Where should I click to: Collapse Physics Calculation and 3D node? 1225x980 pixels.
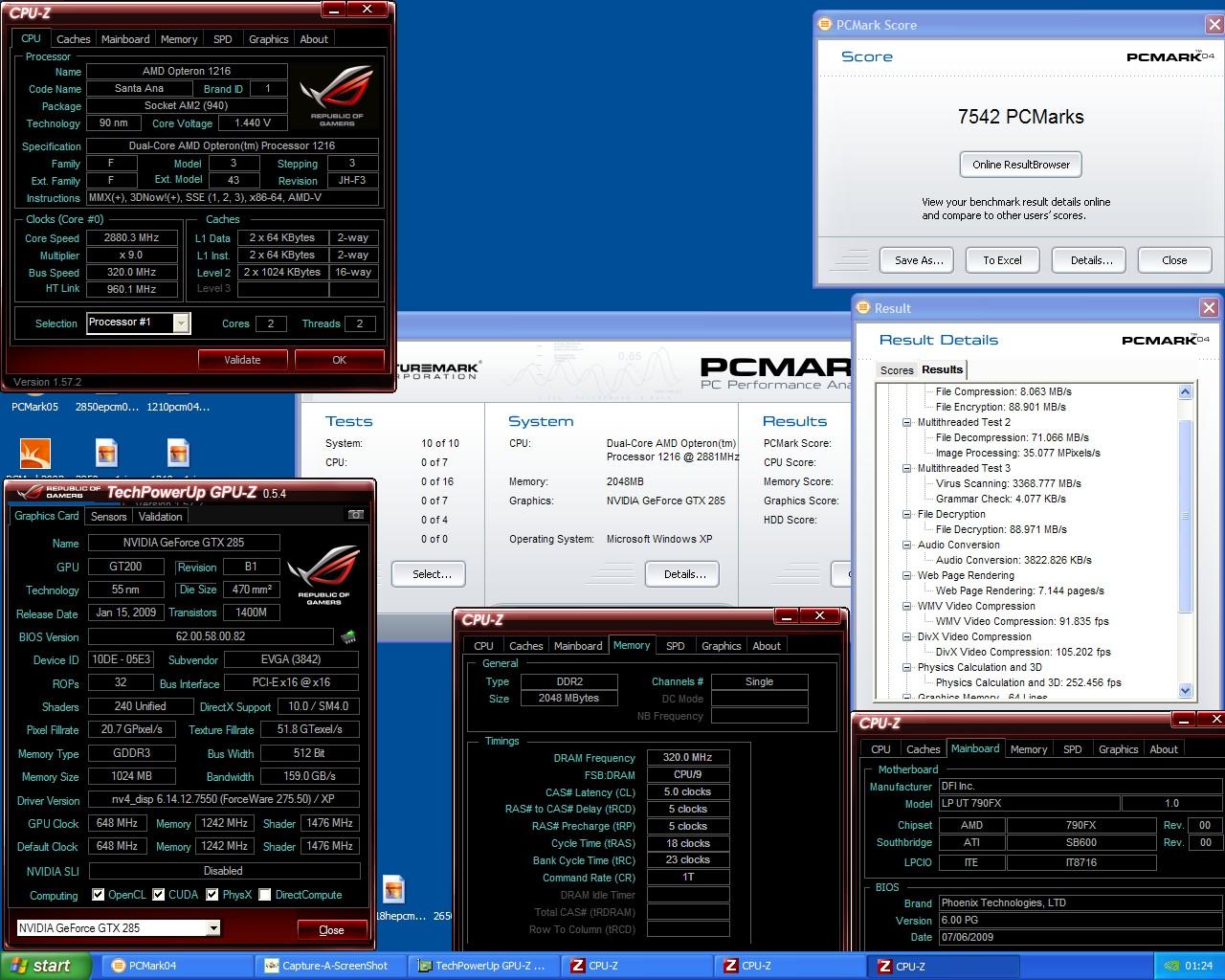(907, 667)
